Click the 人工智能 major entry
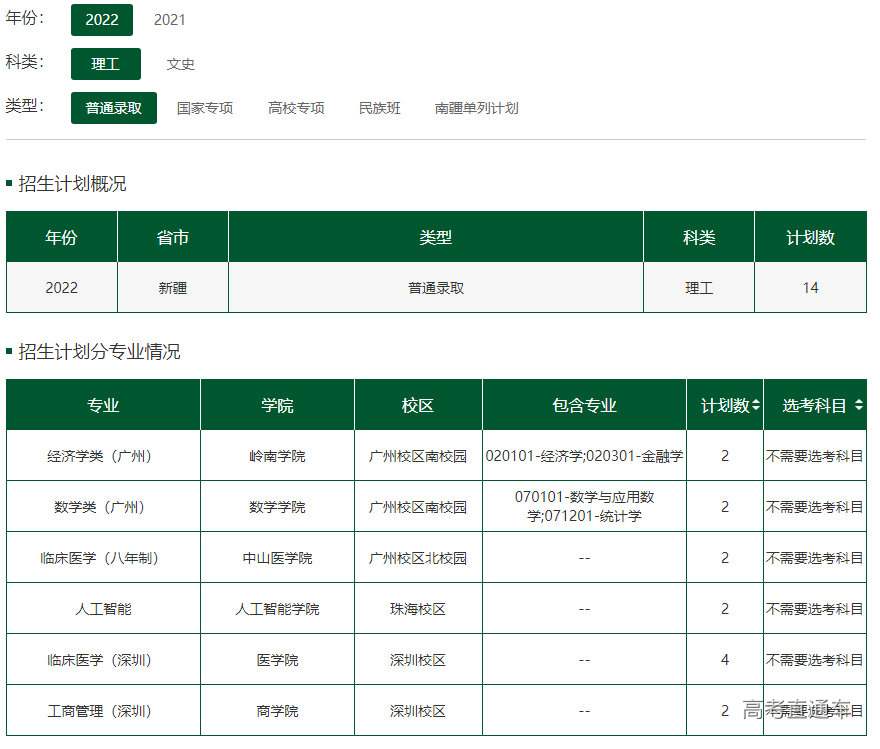 coord(103,608)
